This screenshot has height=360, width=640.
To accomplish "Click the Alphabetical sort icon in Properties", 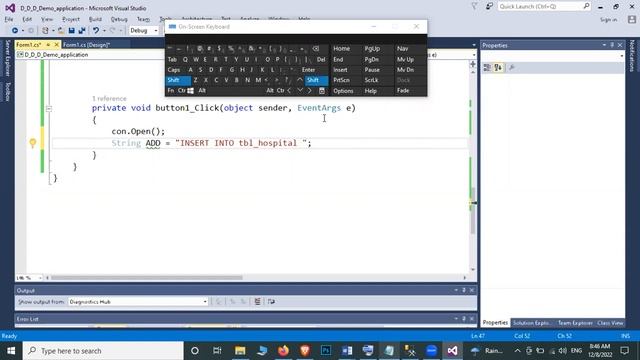I will [498, 68].
